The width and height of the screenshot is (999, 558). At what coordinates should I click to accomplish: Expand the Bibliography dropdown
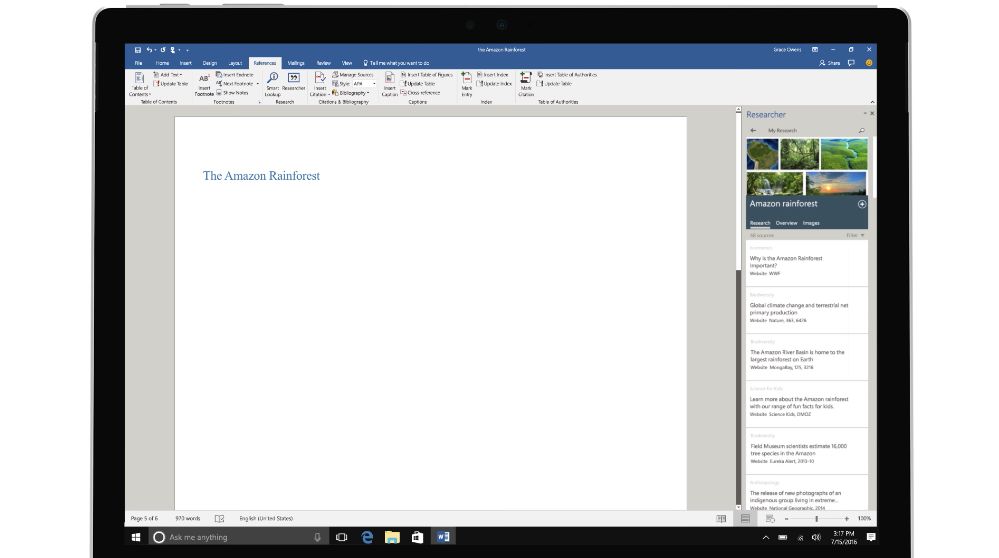pos(351,93)
